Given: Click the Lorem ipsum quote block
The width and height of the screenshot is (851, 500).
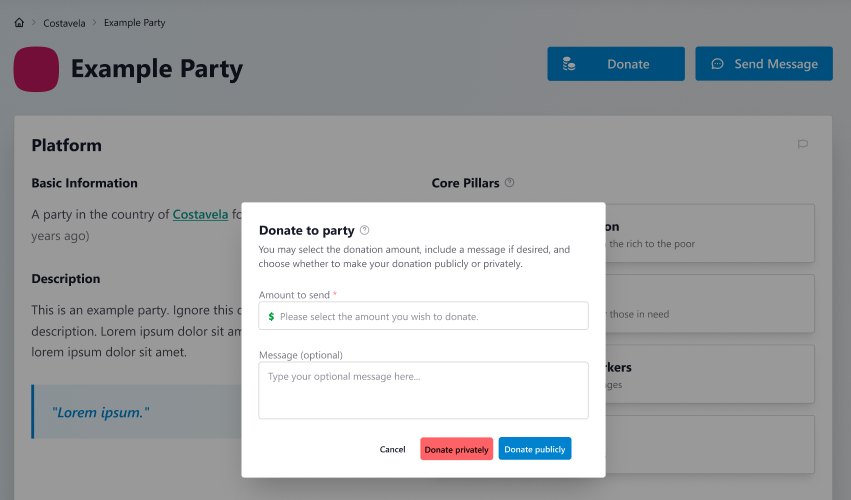Looking at the screenshot, I should pos(137,412).
